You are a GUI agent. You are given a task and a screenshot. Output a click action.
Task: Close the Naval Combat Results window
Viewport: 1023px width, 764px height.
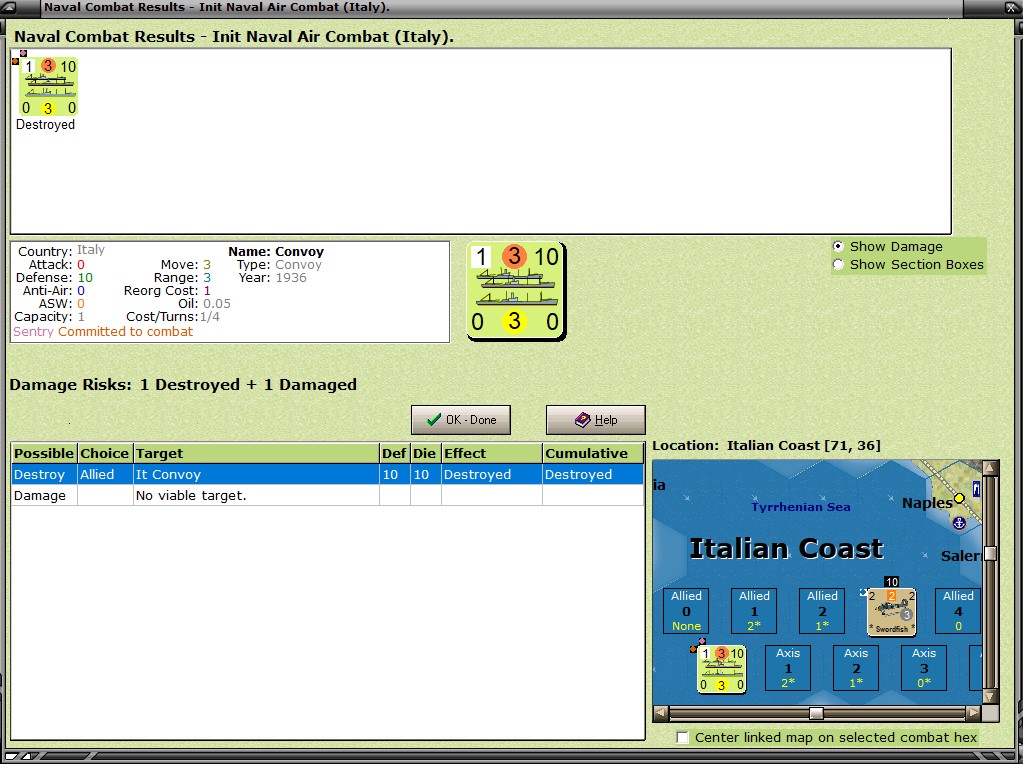pyautogui.click(x=1011, y=8)
